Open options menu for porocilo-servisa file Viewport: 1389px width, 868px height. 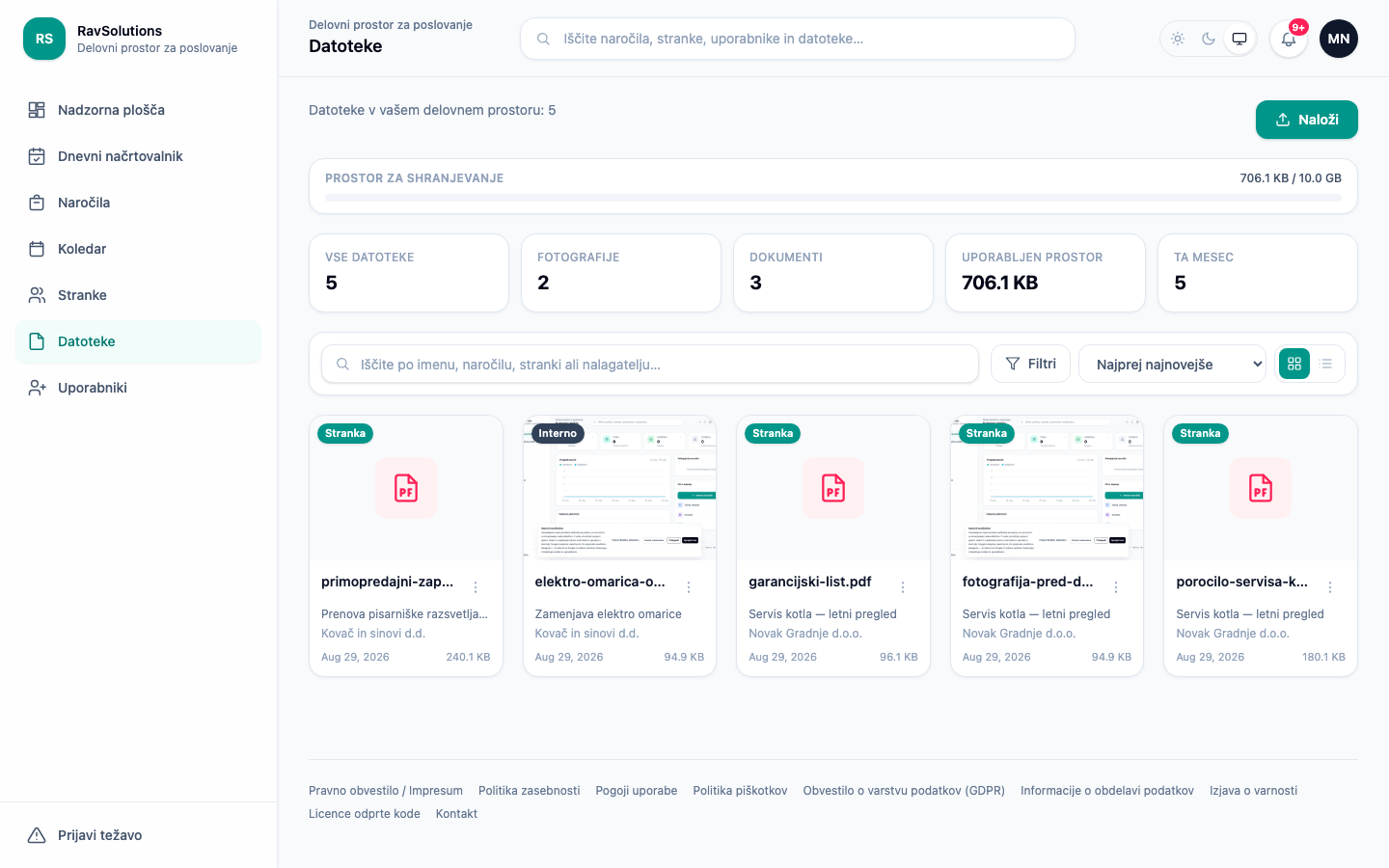pos(1330,587)
